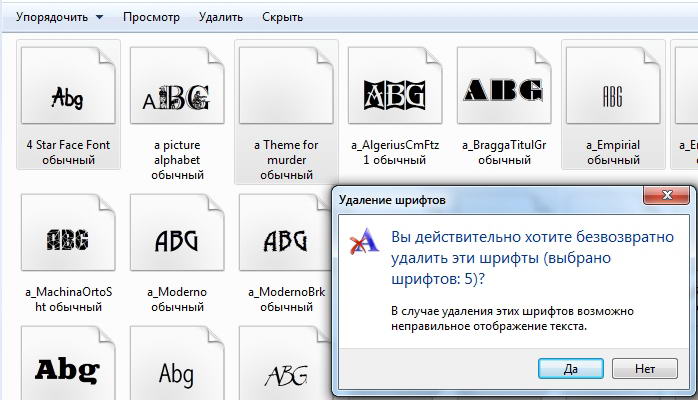698x400 pixels.
Task: Click the 'a_Moderno обычный' label
Action: [177, 299]
